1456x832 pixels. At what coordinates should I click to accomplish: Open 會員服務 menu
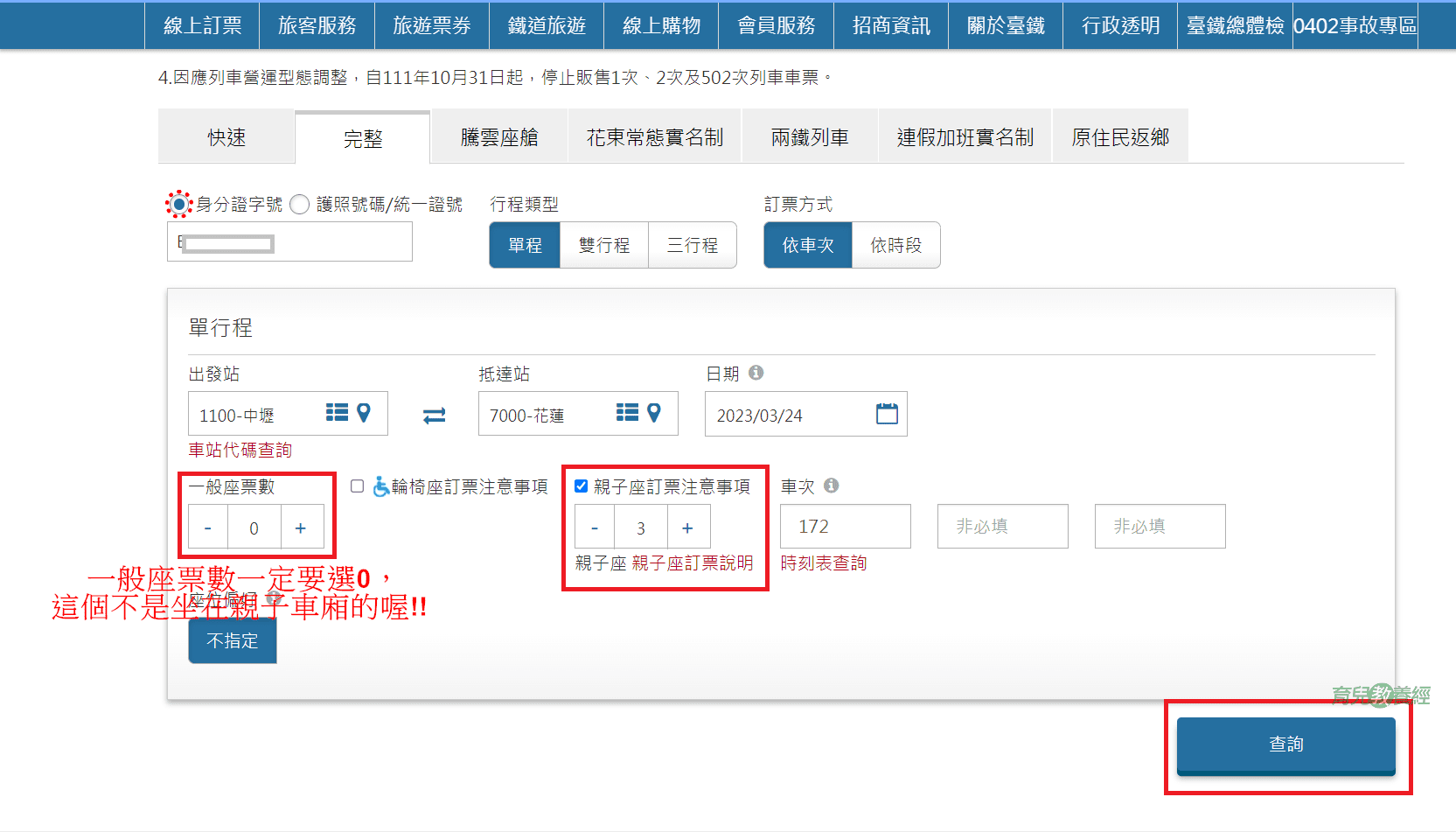pyautogui.click(x=776, y=25)
